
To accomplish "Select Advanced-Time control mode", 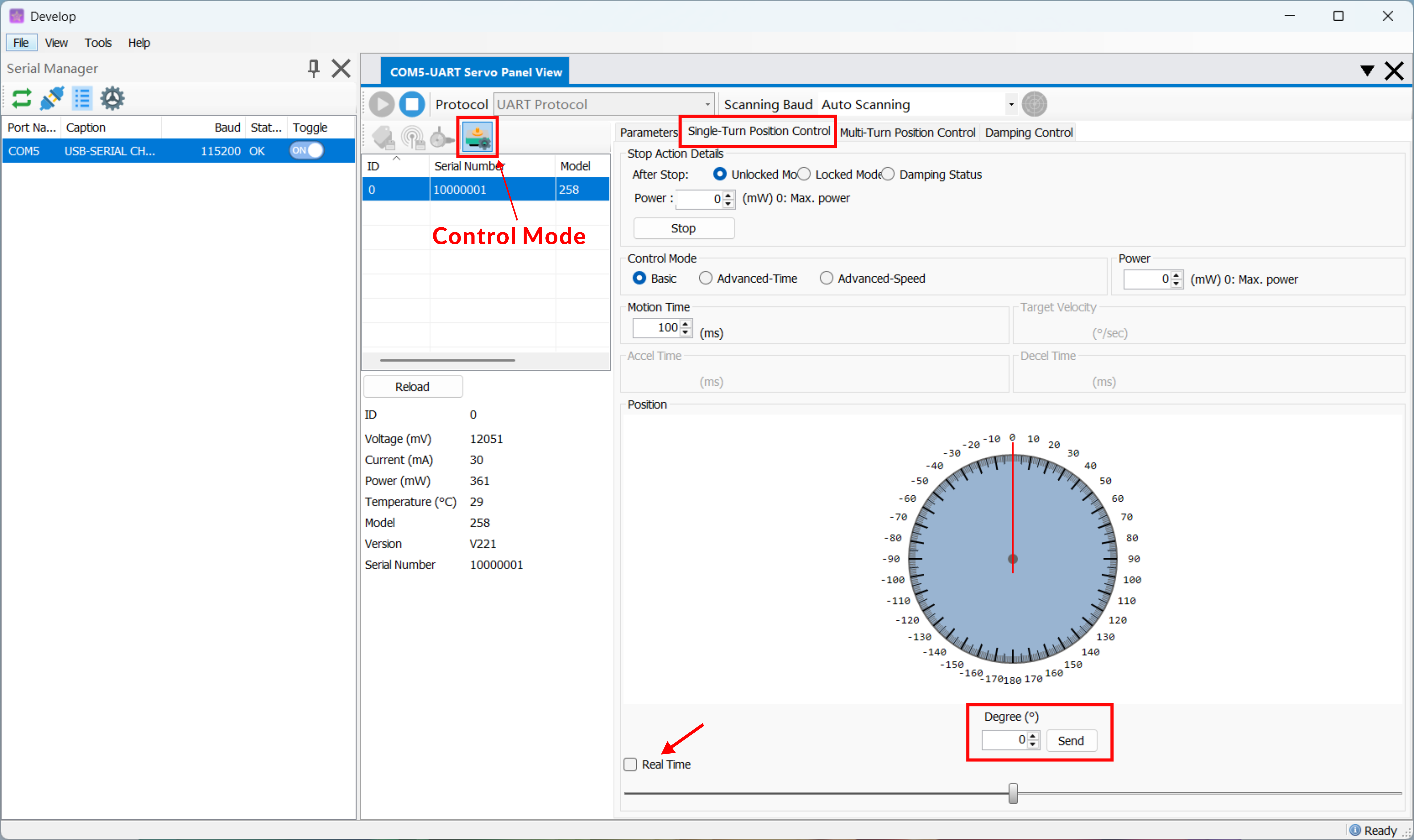I will point(705,279).
